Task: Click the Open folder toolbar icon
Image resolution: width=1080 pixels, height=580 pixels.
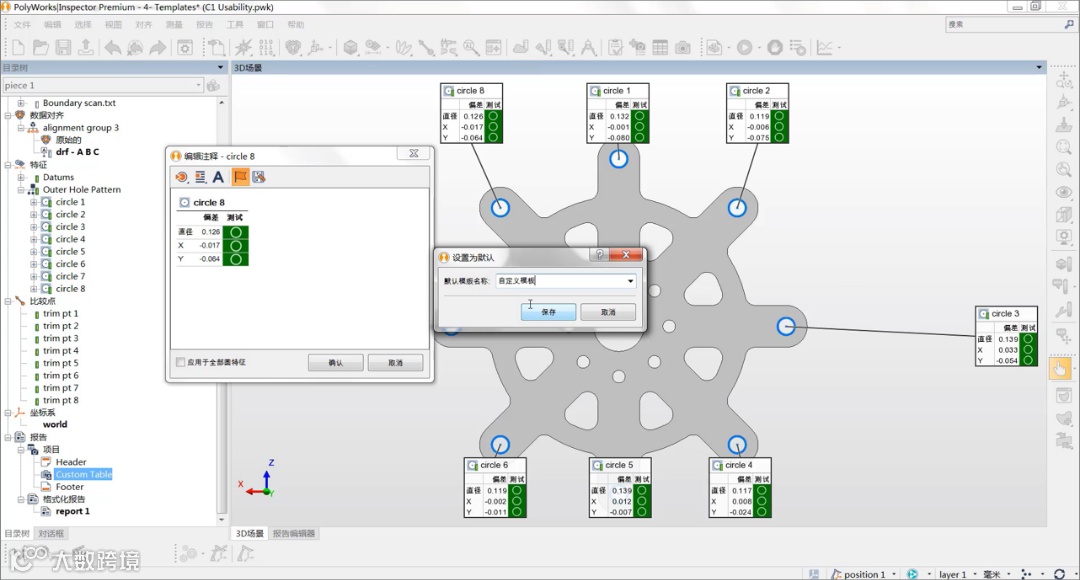Action: (x=41, y=48)
